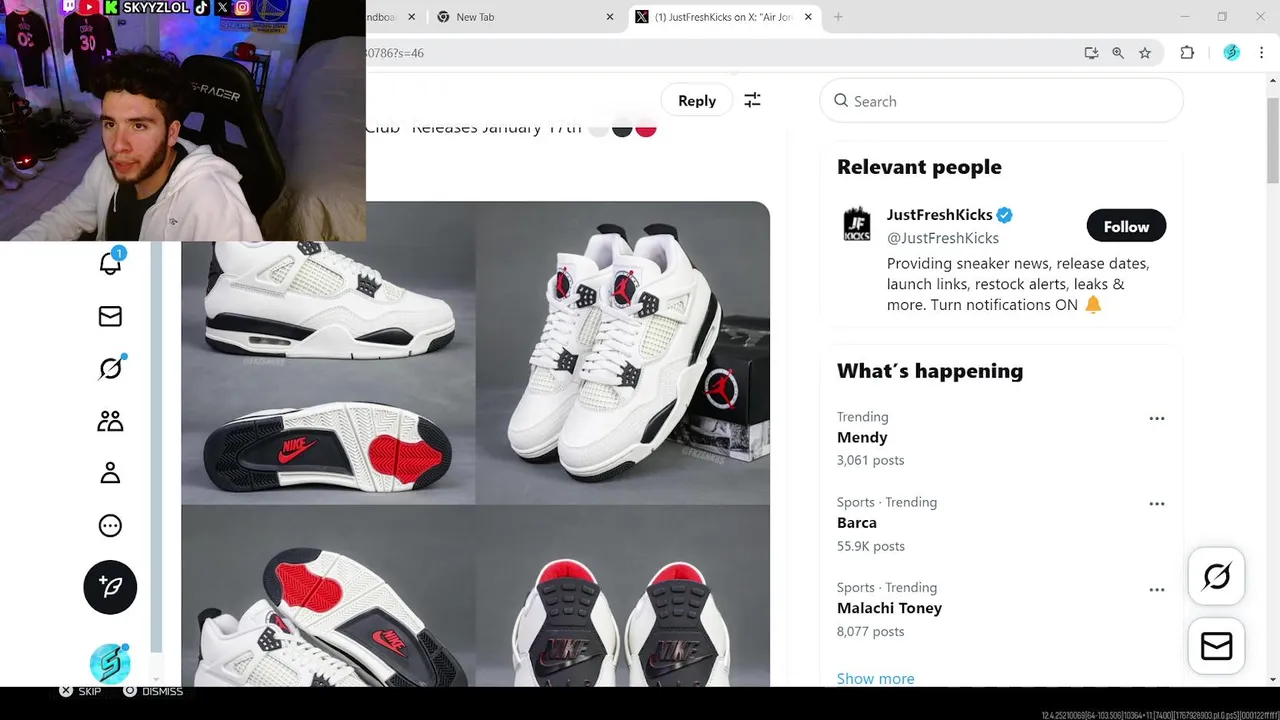
Task: Open Grok icon in the left sidebar
Action: (110, 368)
